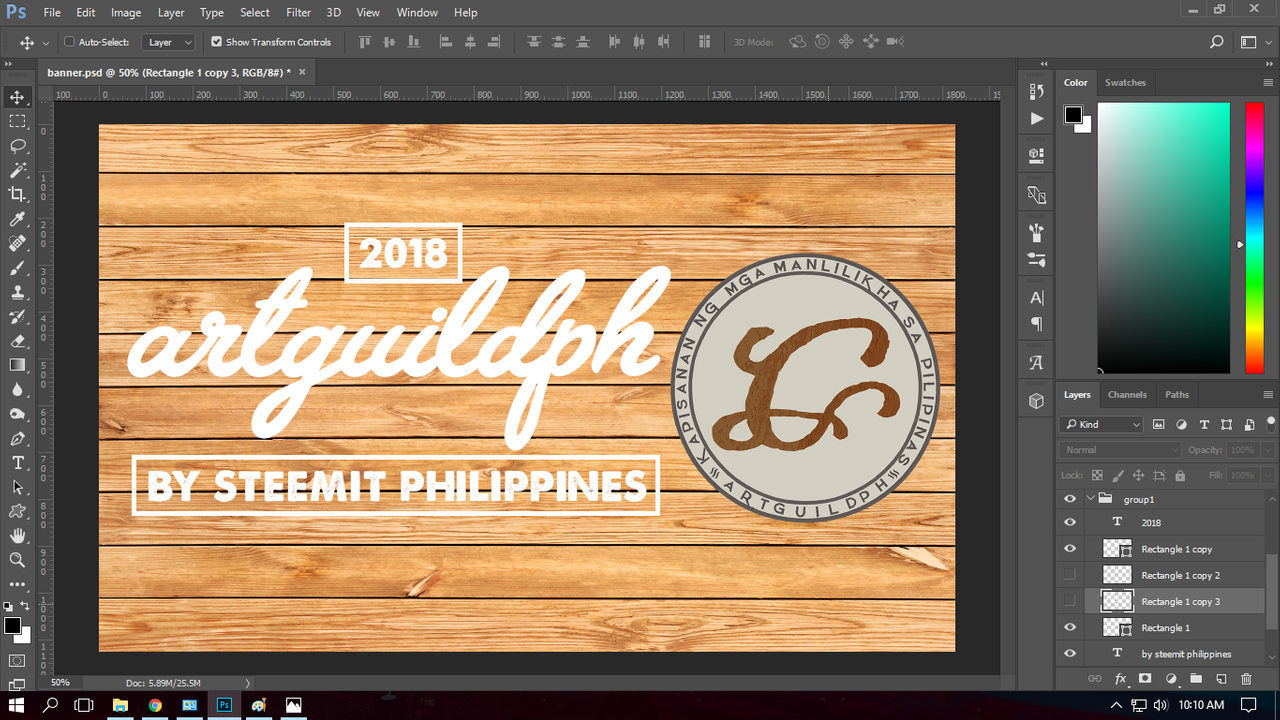The image size is (1280, 720).
Task: Close the banner.psd document tab
Action: 302,72
